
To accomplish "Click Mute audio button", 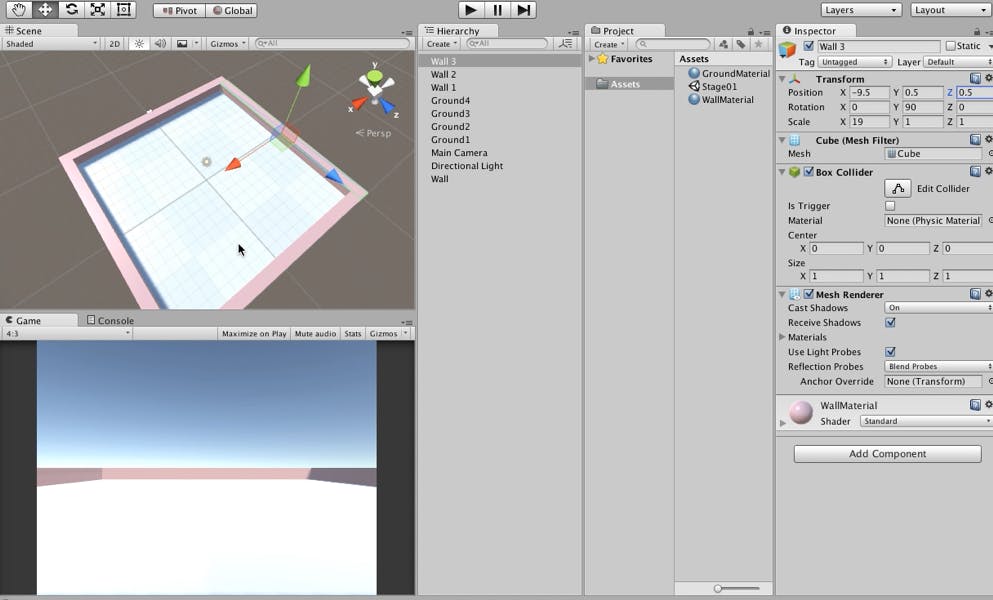I will pos(315,333).
